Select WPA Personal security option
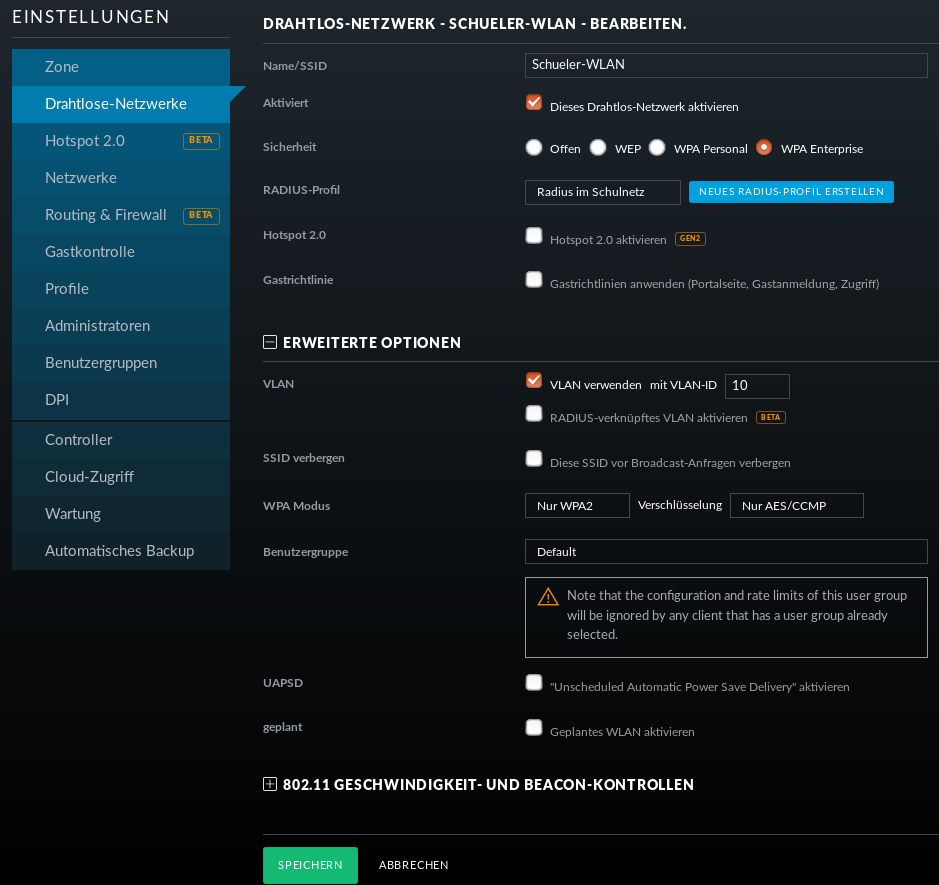939x885 pixels. coord(657,147)
